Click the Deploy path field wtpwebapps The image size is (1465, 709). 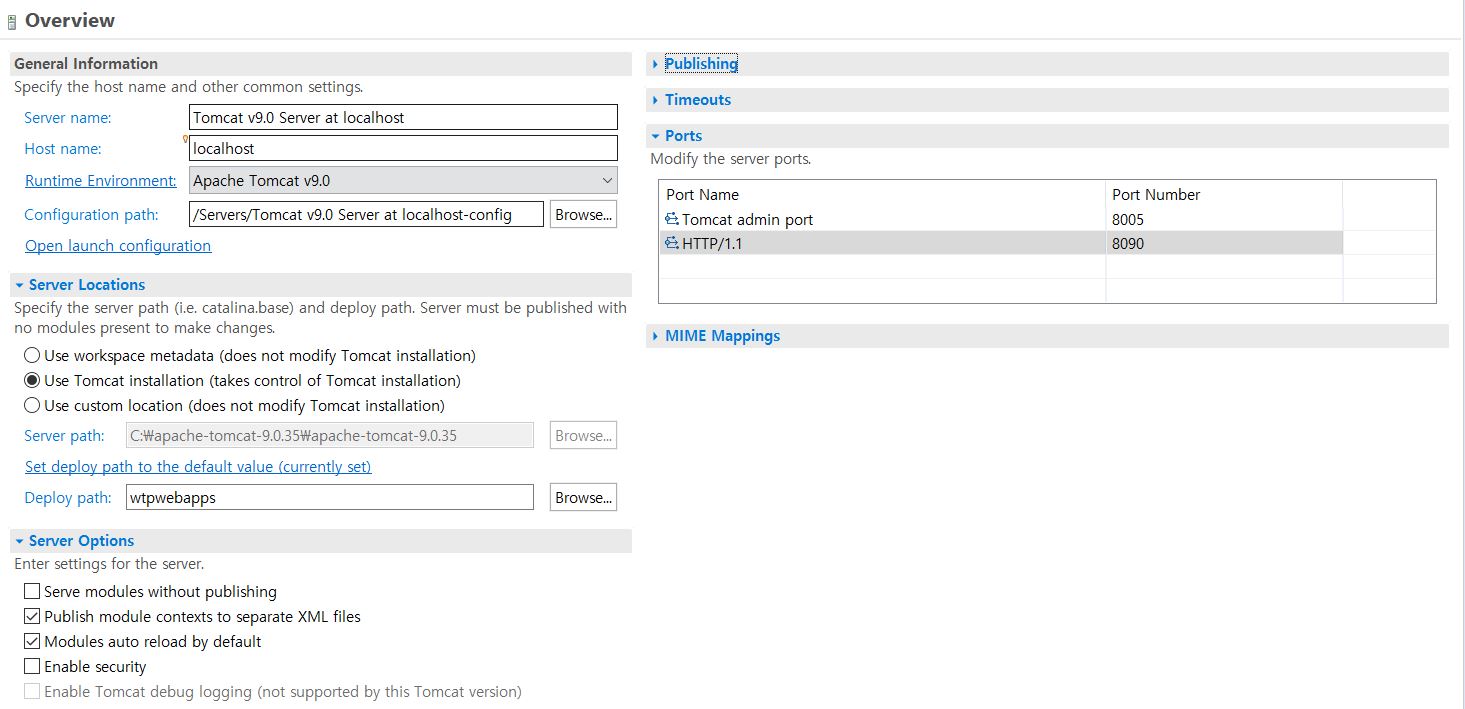[330, 497]
